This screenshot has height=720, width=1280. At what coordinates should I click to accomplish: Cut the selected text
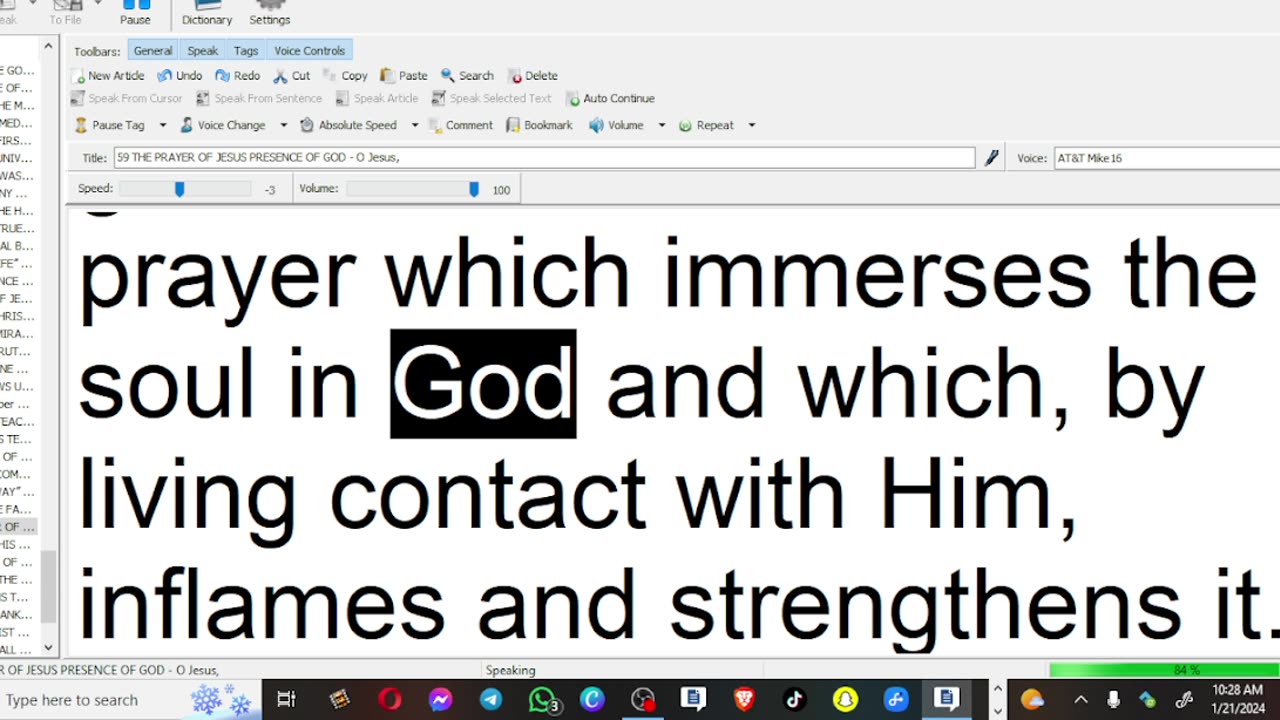coord(292,76)
